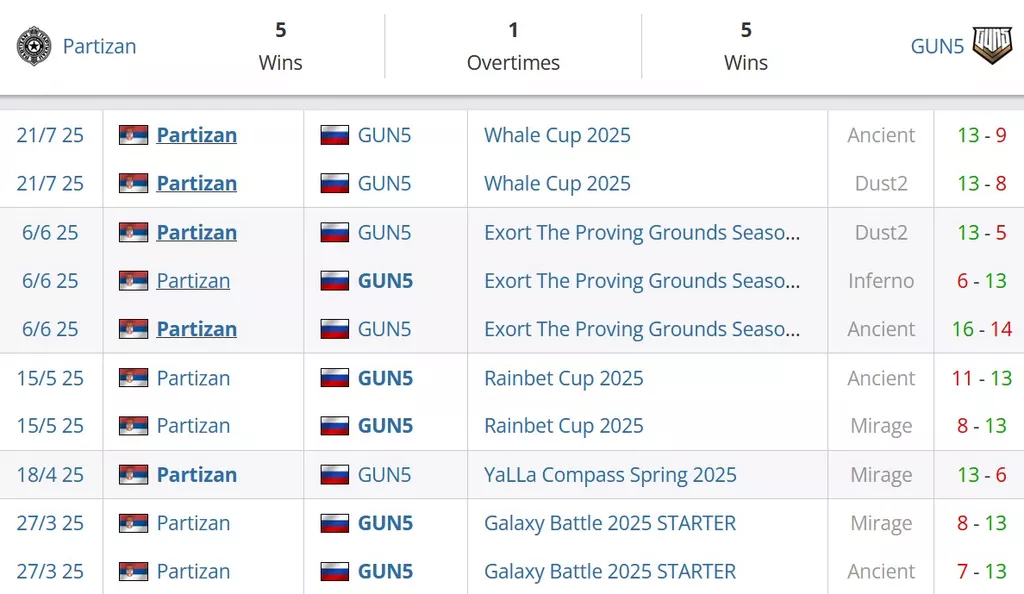Click the 16 - 14 overtime score
This screenshot has height=594, width=1024.
point(982,329)
